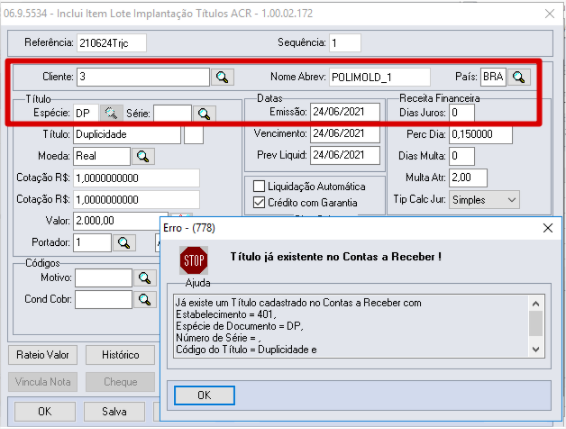The width and height of the screenshot is (566, 429).
Task: Click the up arrow in the Ajuda text box
Action: (x=536, y=304)
